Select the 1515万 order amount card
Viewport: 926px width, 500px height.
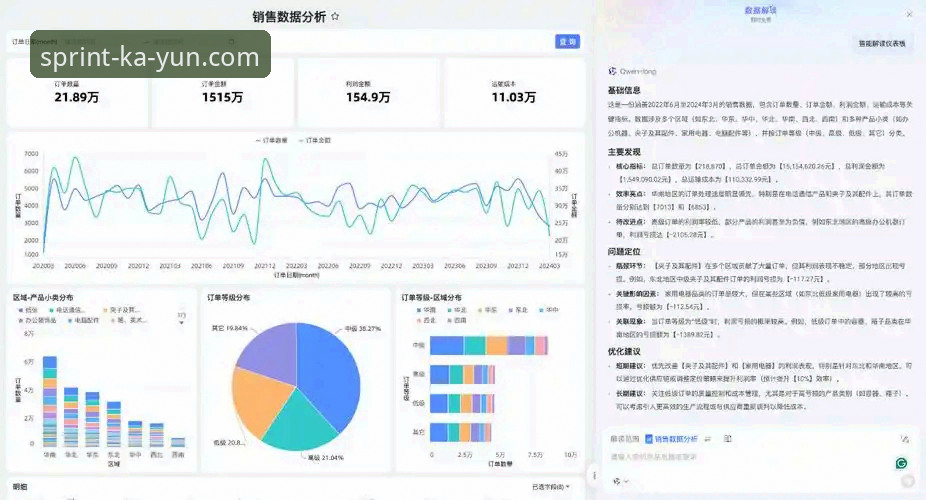[223, 93]
